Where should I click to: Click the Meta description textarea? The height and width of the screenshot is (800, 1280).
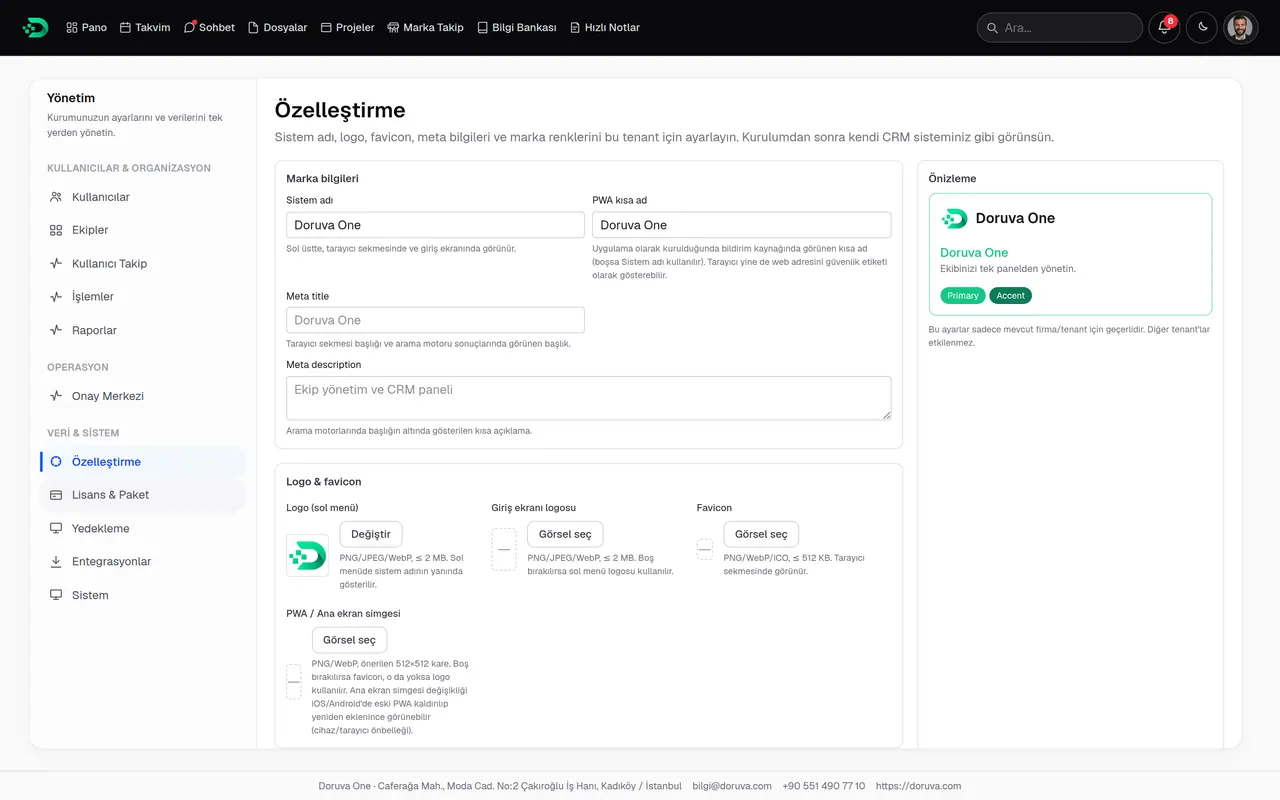(588, 398)
